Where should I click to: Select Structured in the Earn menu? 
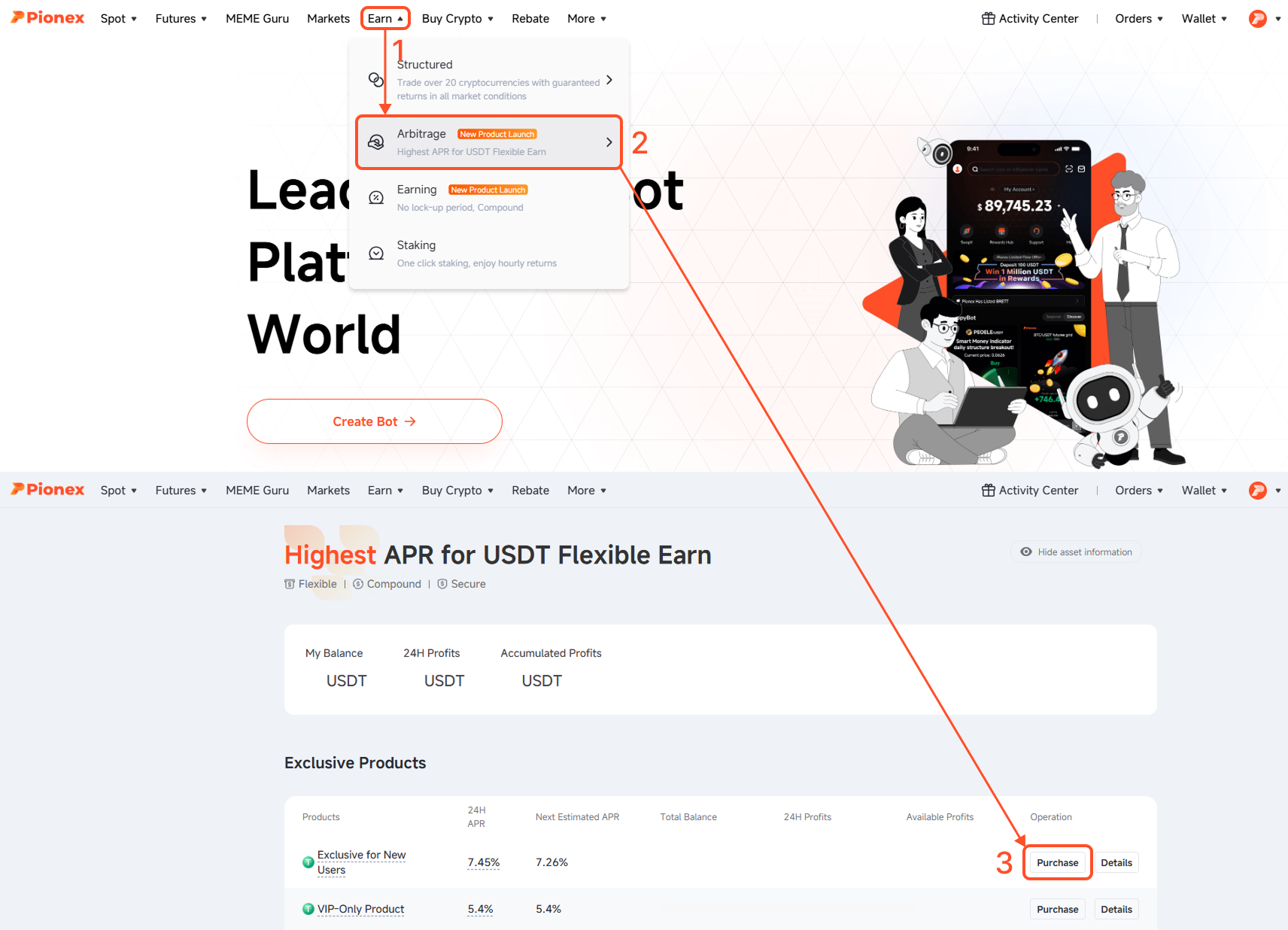pyautogui.click(x=489, y=79)
